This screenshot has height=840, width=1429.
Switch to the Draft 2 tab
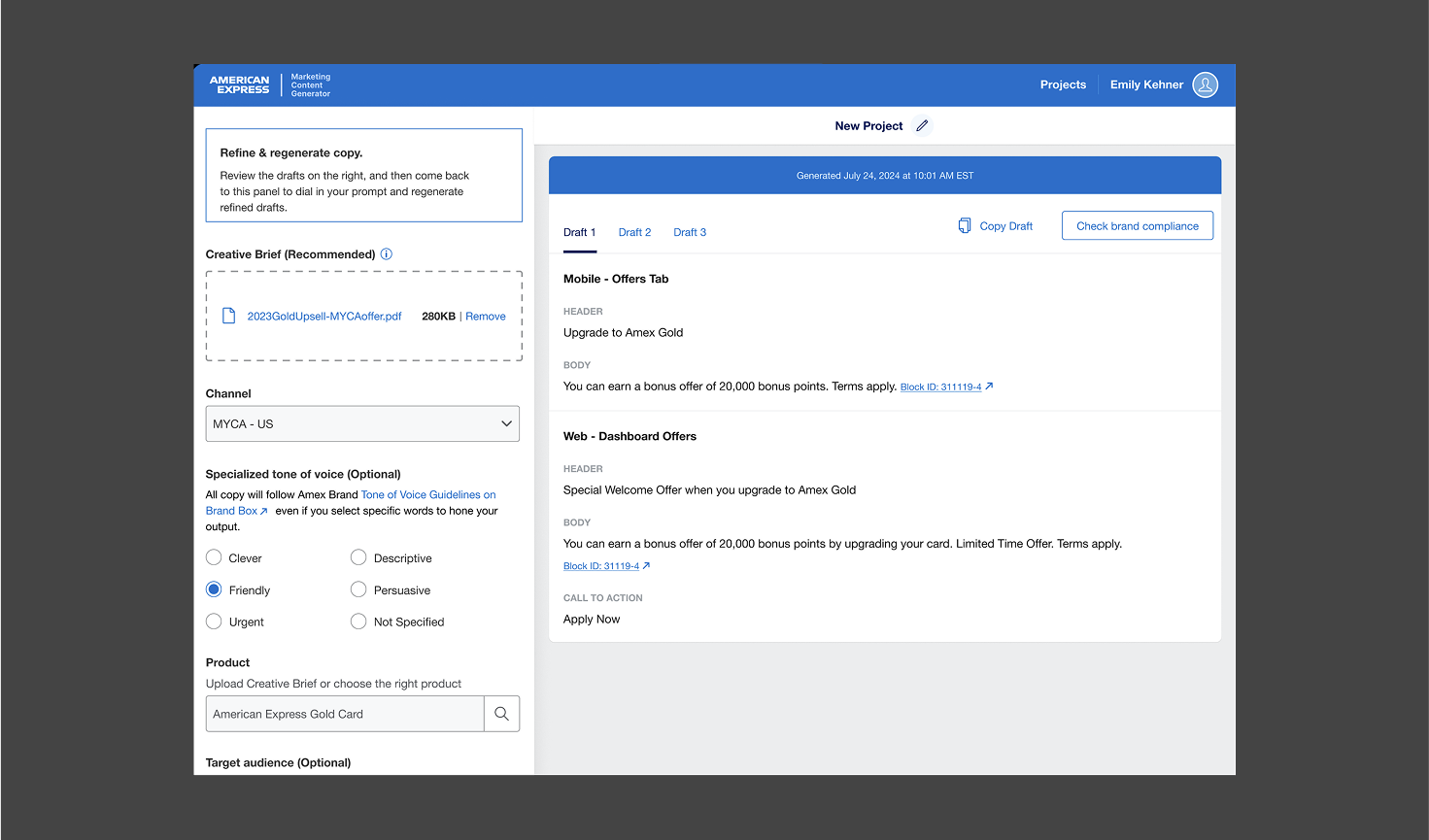[634, 232]
